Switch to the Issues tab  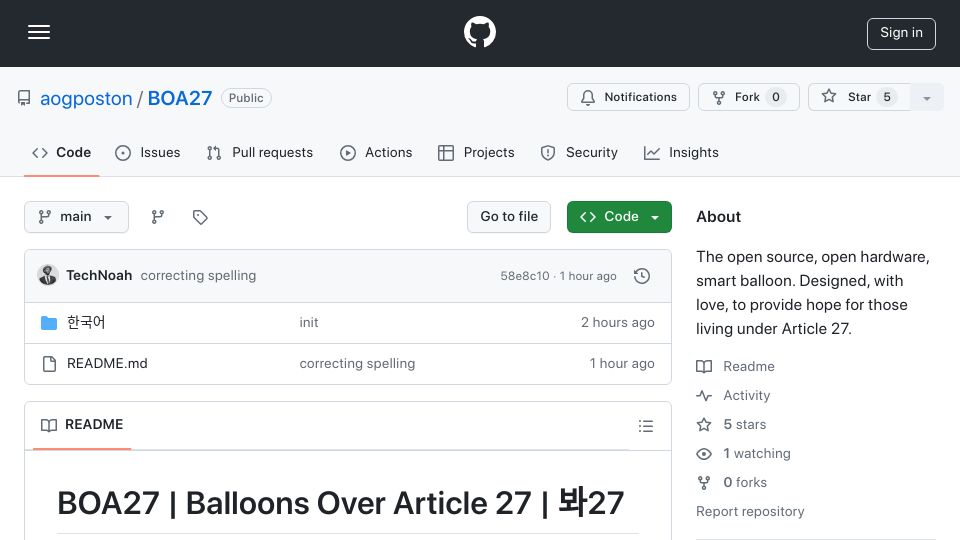(148, 152)
